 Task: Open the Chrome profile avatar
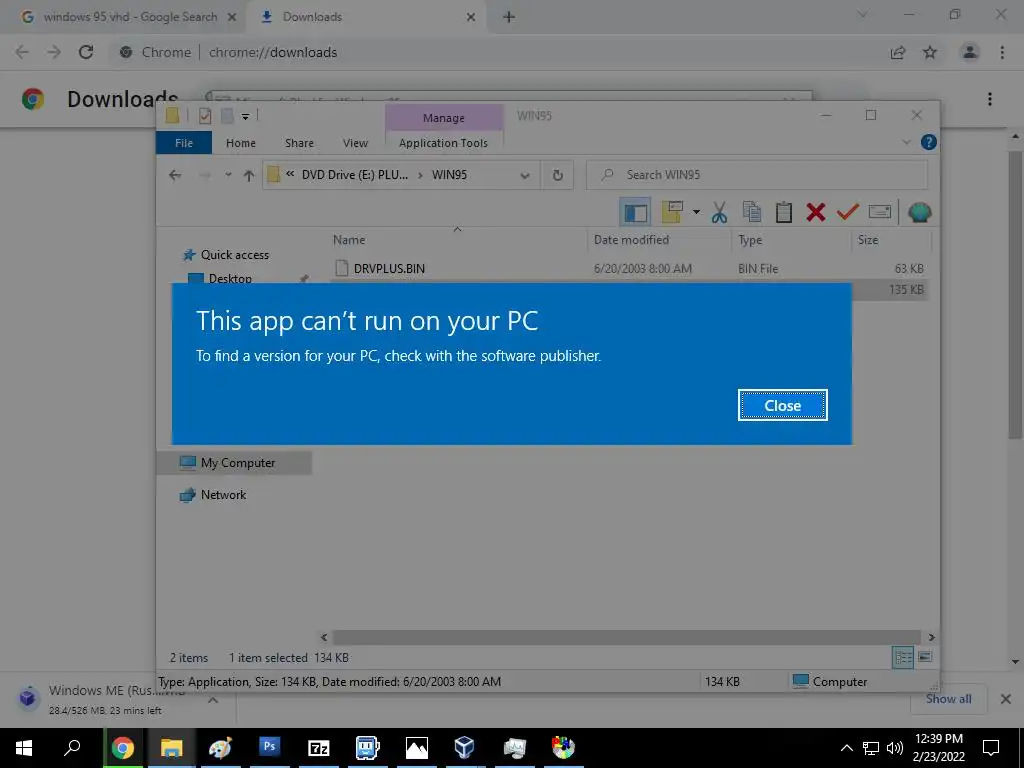click(970, 52)
